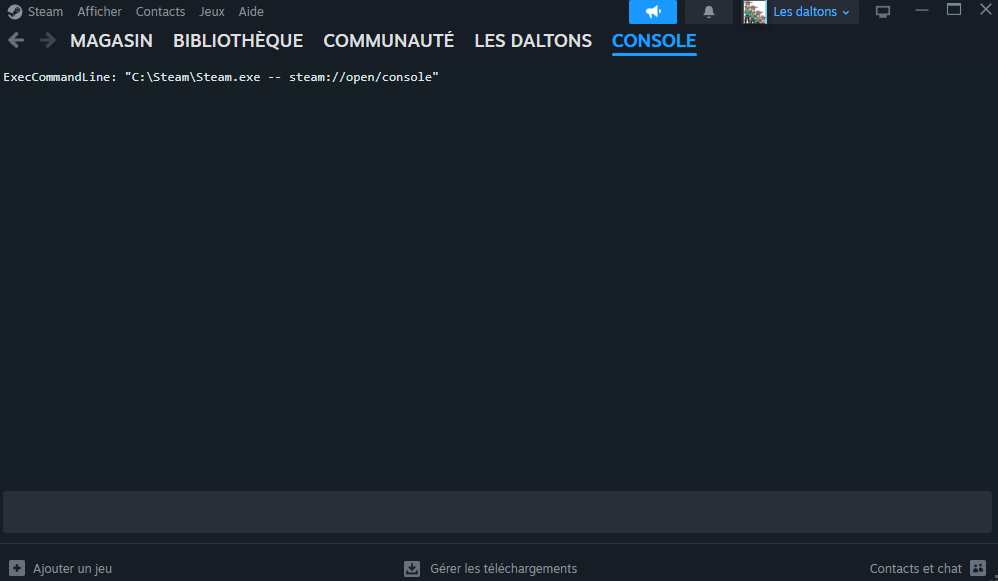The image size is (998, 581).
Task: Open the Jeux menu
Action: click(212, 11)
